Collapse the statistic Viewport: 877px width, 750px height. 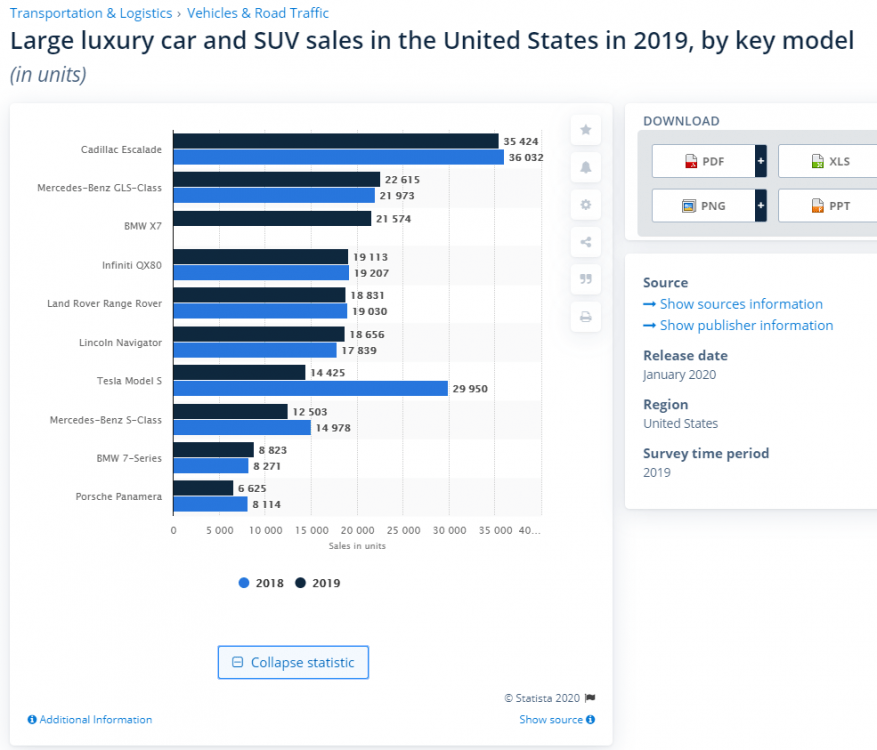(293, 662)
